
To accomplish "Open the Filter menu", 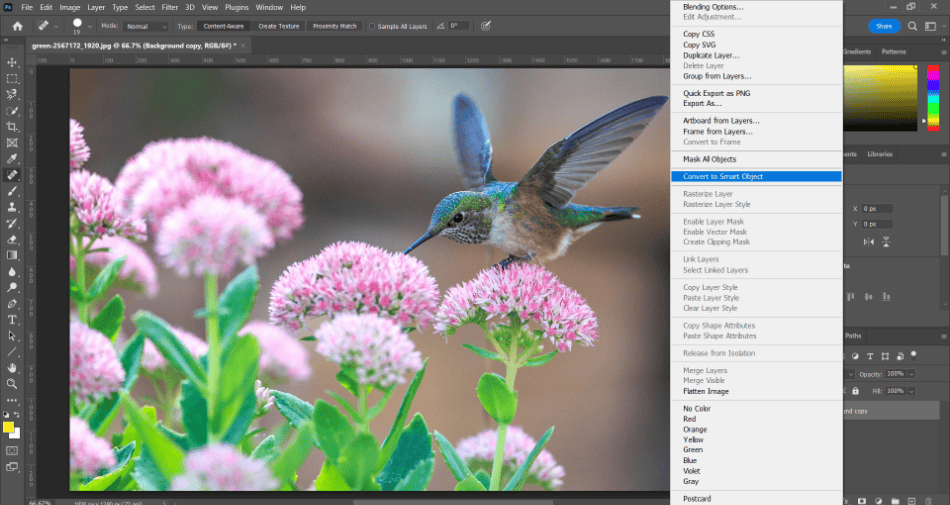I will [170, 7].
